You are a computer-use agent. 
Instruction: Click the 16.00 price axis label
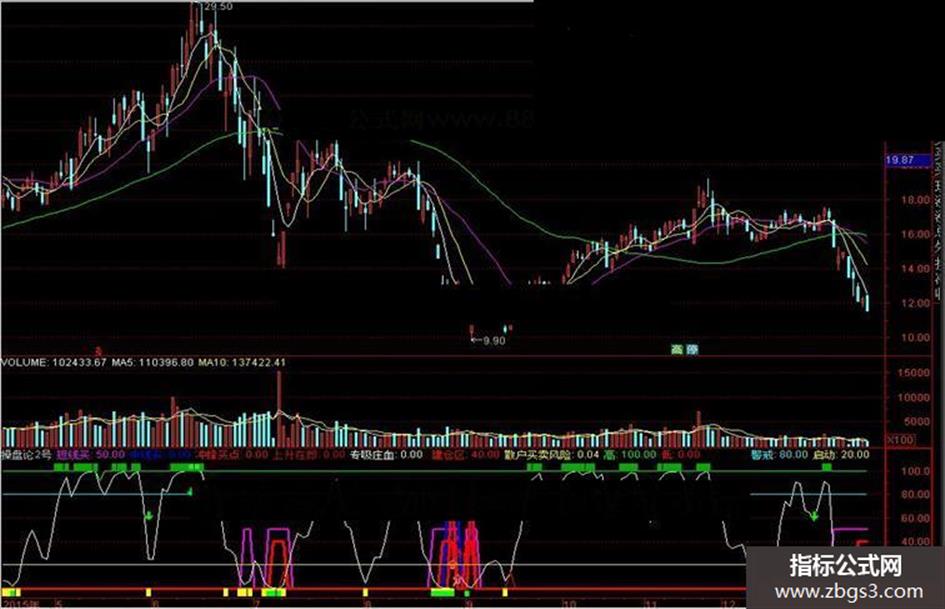tap(915, 235)
